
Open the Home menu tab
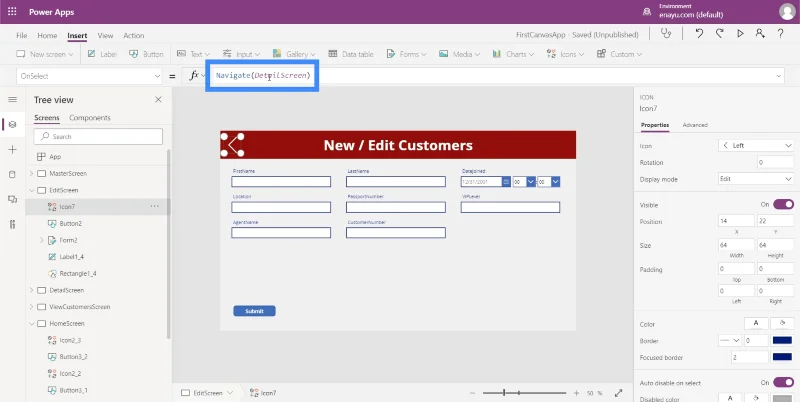point(47,36)
